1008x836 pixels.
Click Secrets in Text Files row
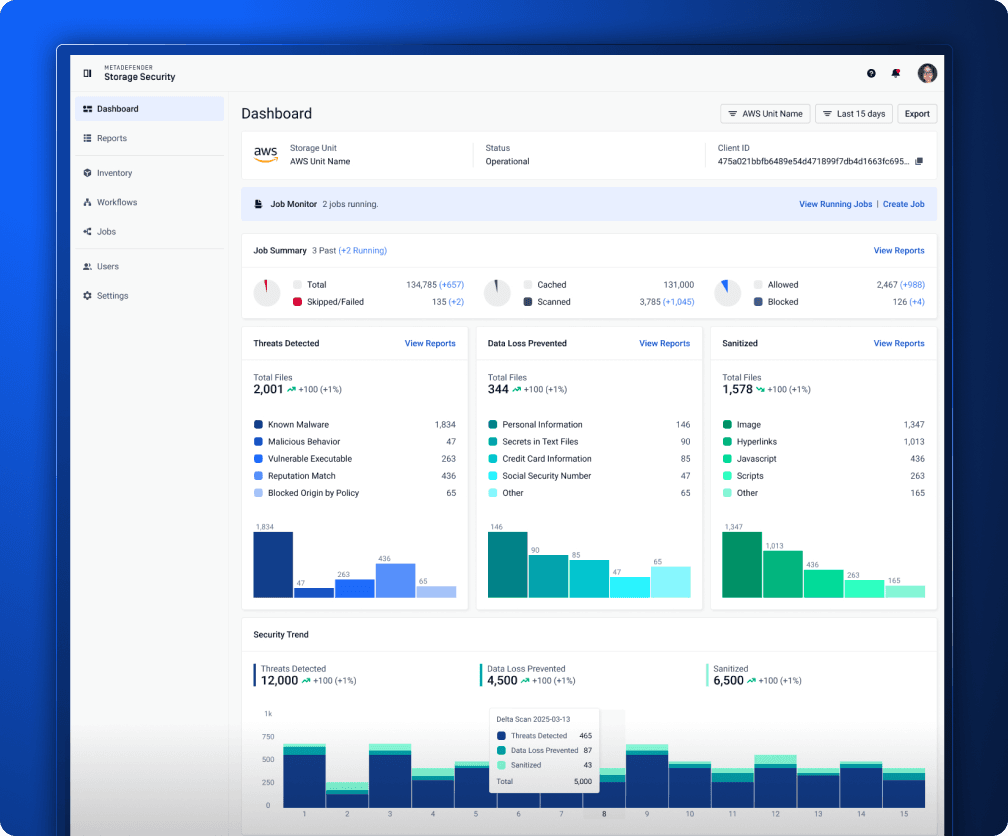[589, 442]
